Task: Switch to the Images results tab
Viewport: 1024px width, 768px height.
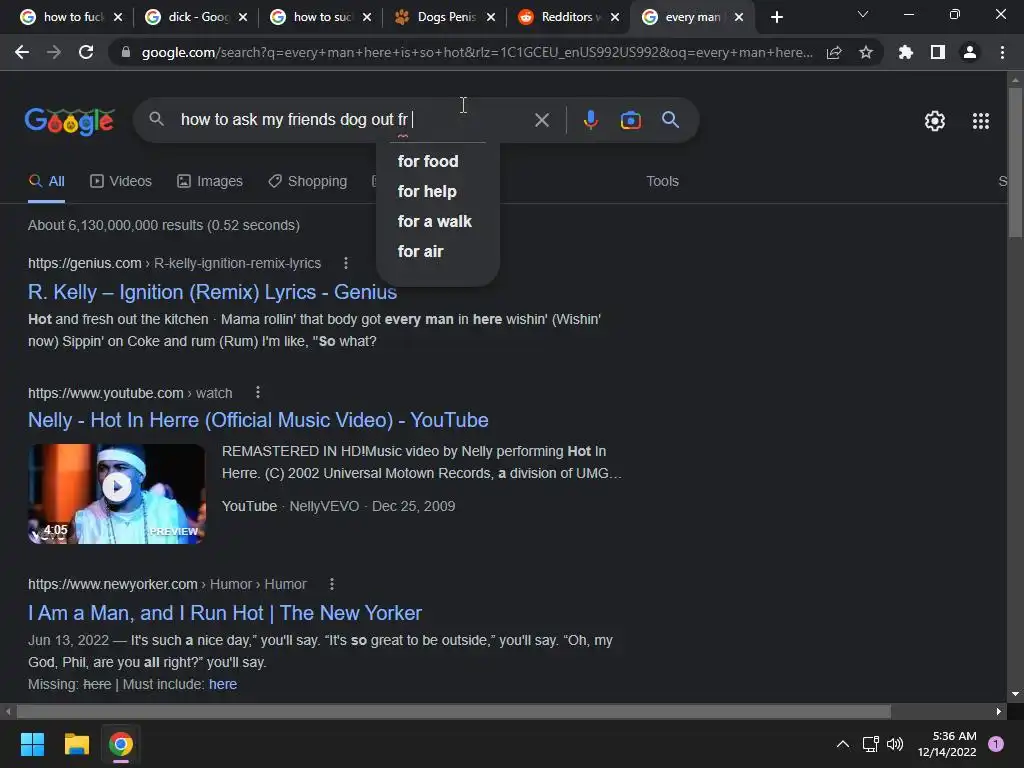Action: point(210,182)
